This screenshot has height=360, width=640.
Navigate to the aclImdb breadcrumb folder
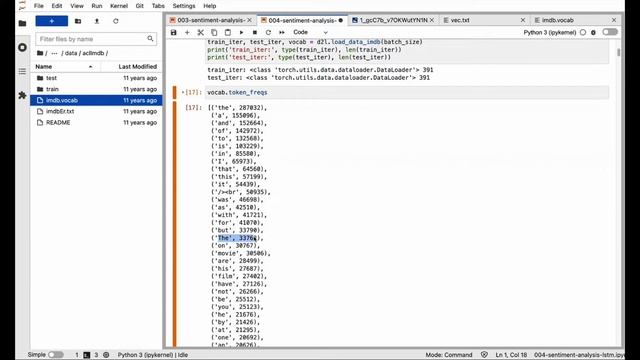coord(93,53)
